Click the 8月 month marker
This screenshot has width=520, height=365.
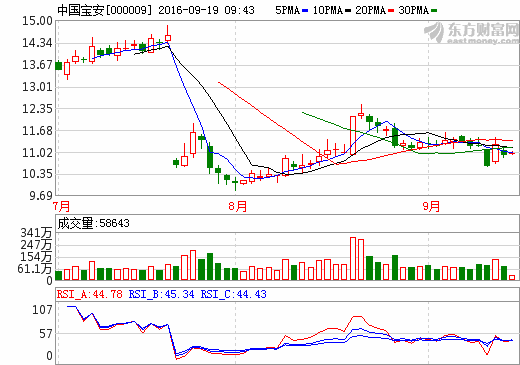[238, 206]
